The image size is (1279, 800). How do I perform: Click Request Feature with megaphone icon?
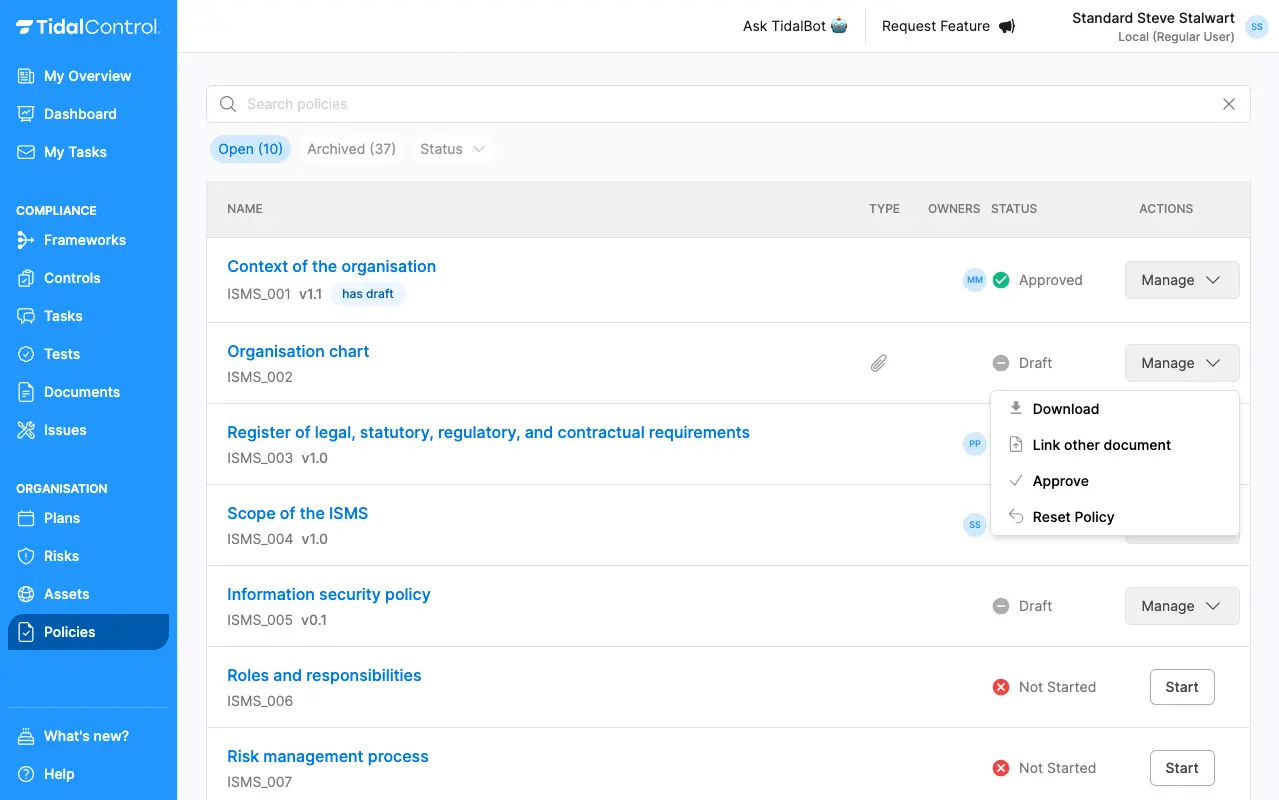[948, 26]
